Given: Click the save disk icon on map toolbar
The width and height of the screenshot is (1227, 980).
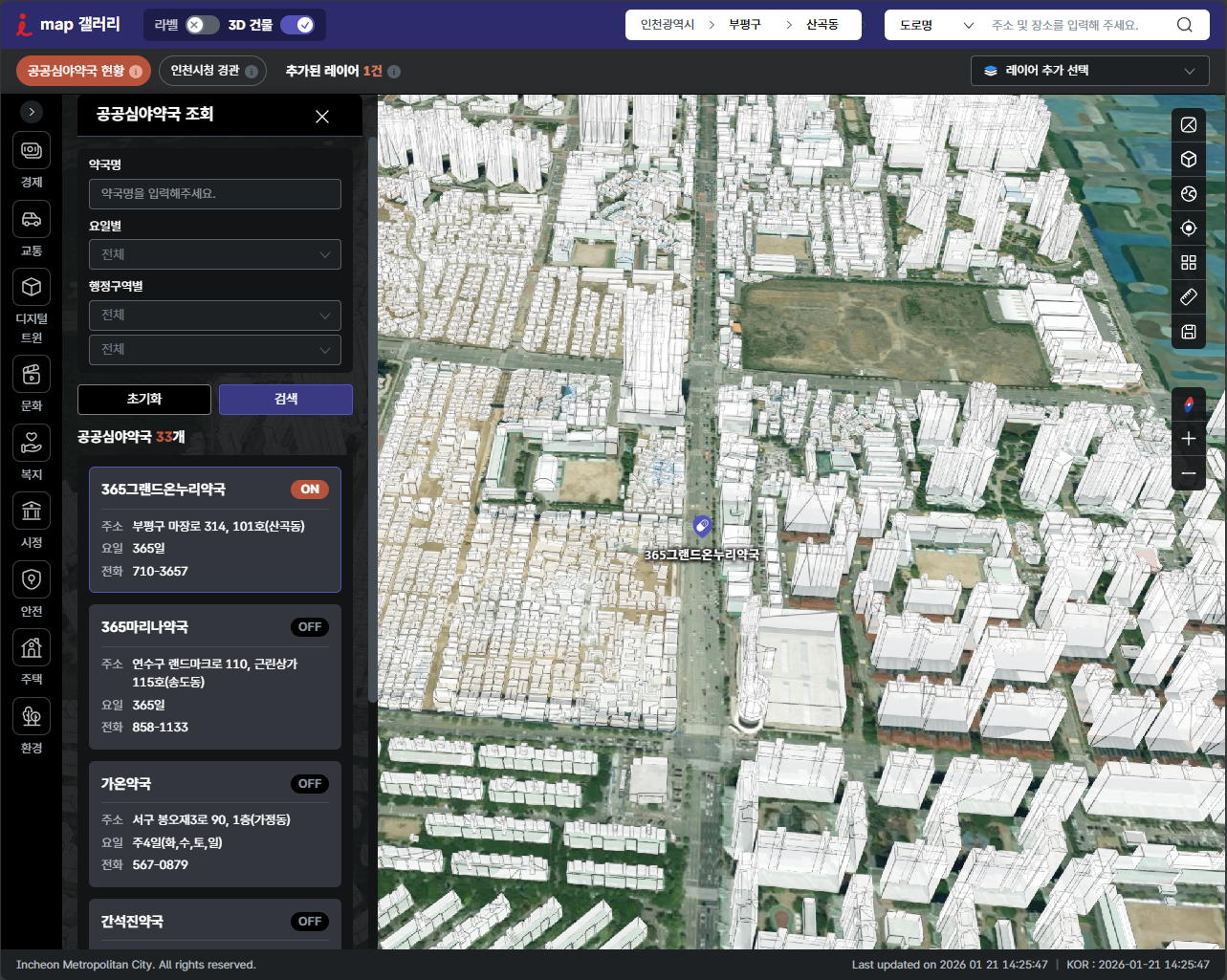Looking at the screenshot, I should [x=1189, y=332].
